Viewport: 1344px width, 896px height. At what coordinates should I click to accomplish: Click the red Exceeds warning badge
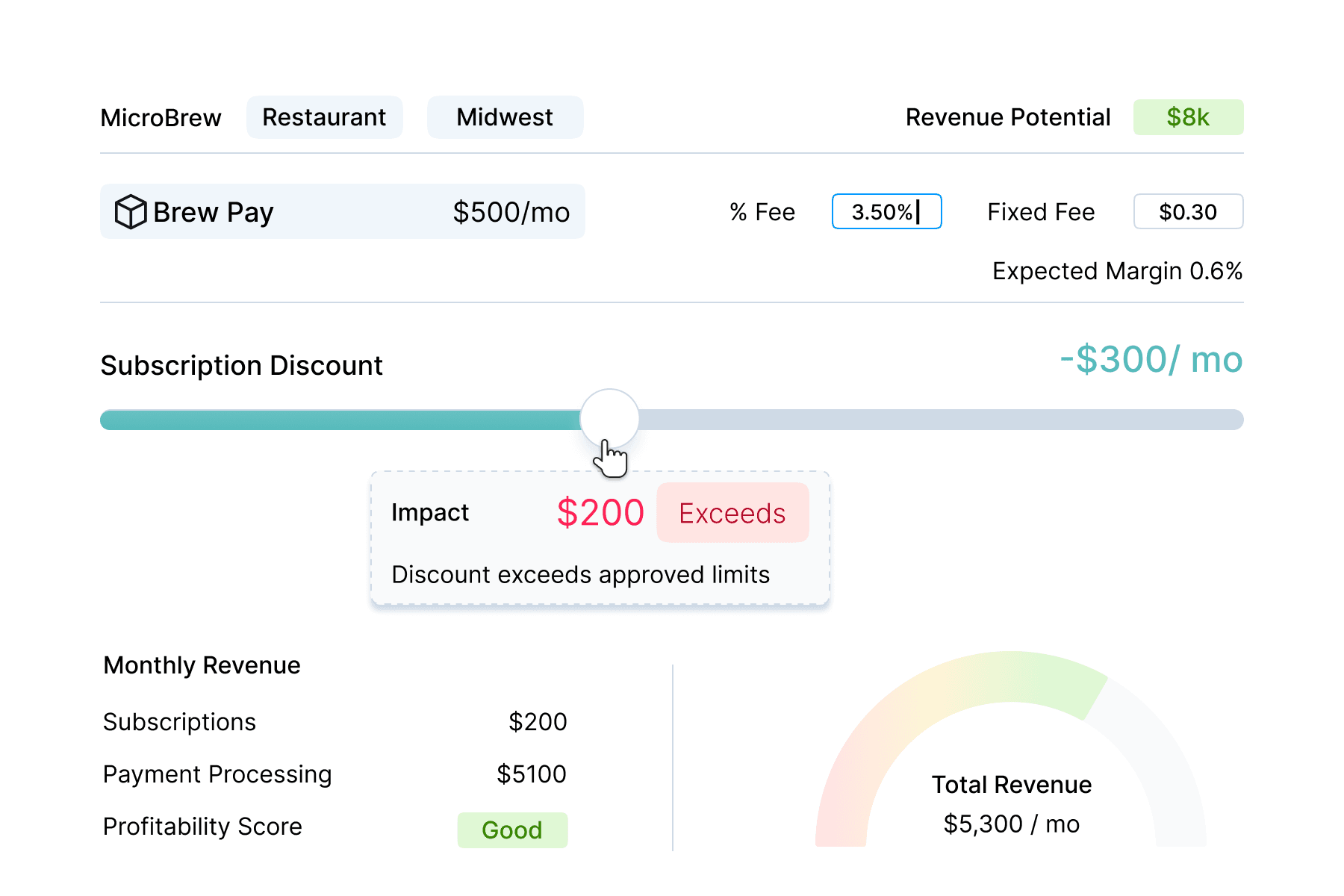tap(732, 513)
